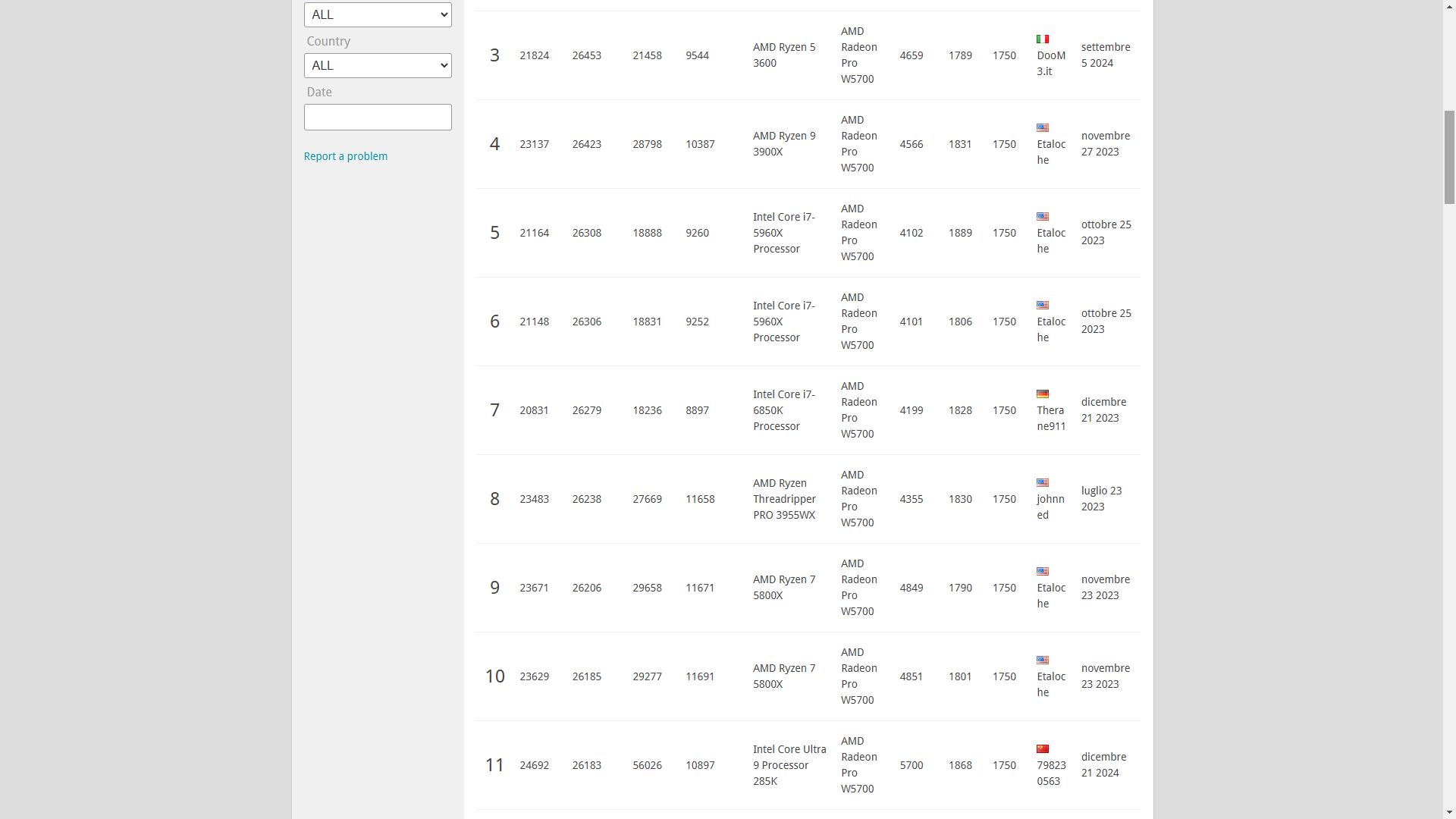The image size is (1456, 819).
Task: Click the score value 26185
Action: tap(587, 676)
